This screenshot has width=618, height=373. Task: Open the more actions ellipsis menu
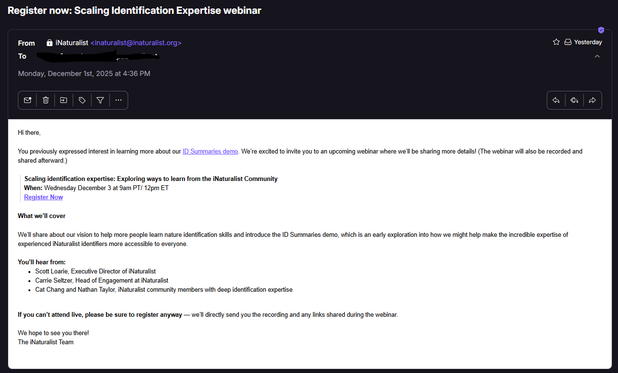pyautogui.click(x=118, y=100)
